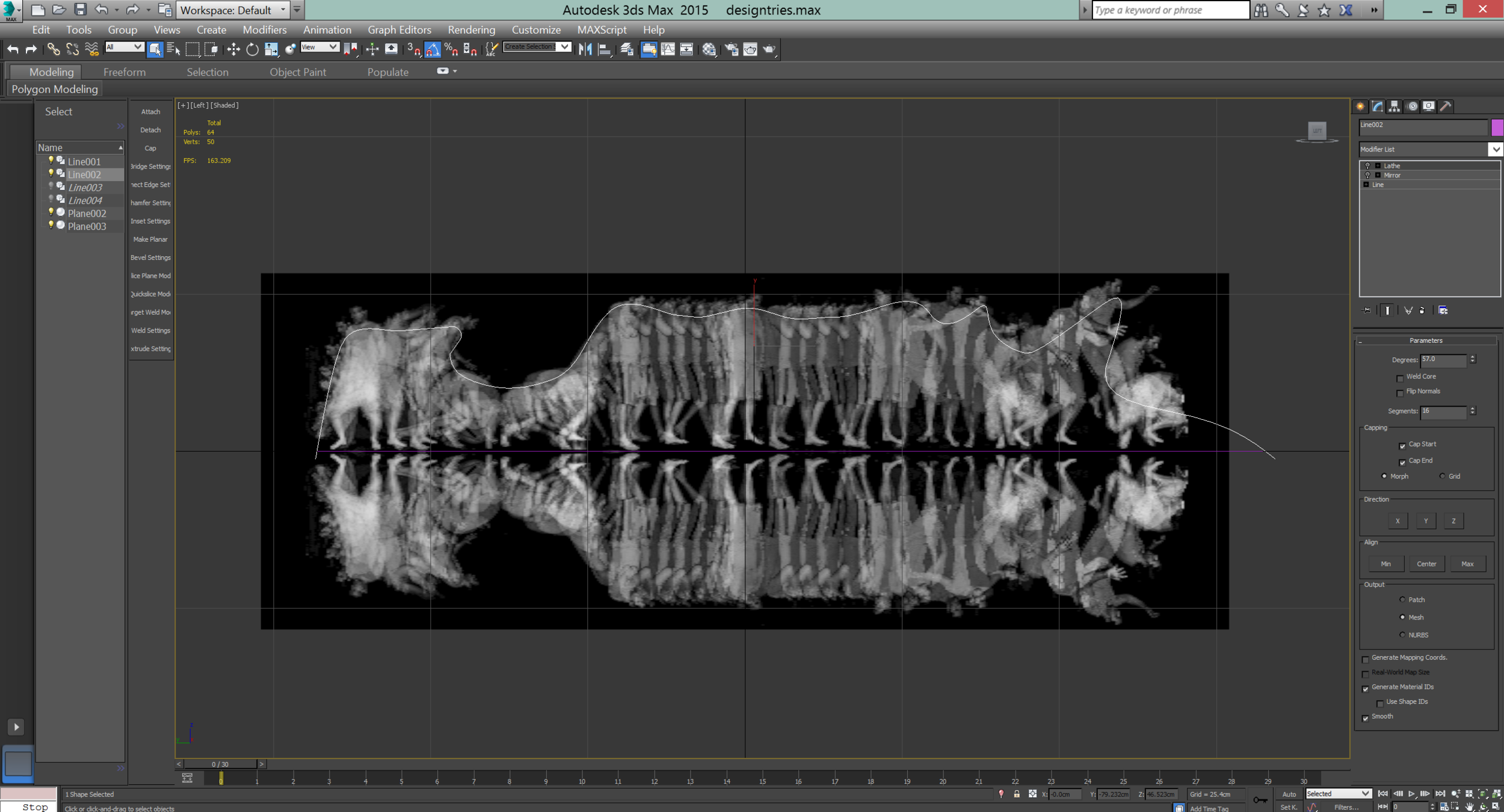Image resolution: width=1504 pixels, height=812 pixels.
Task: Open the Hierarchy panel tab icon
Action: [x=1395, y=106]
